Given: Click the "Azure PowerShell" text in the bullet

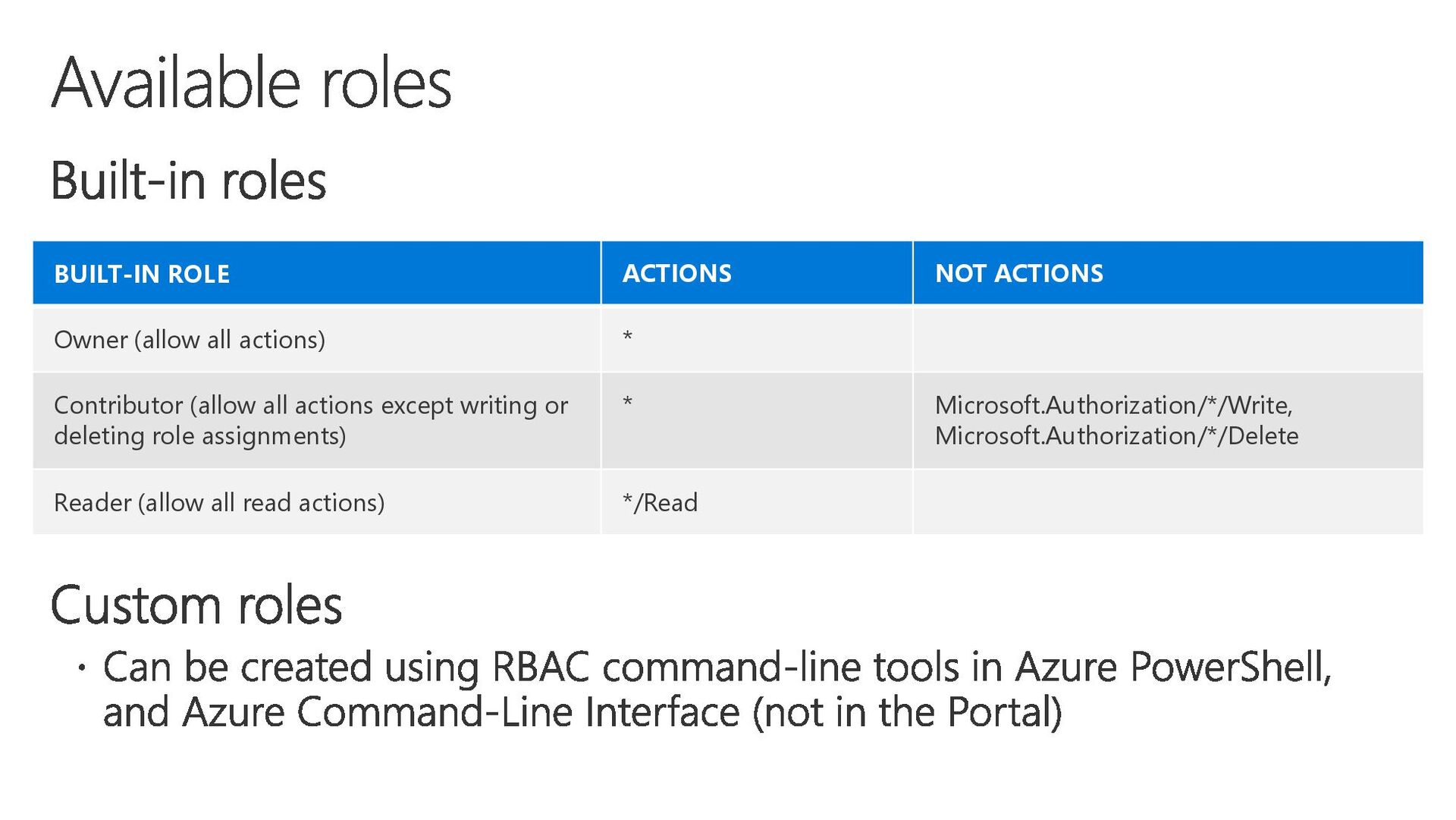Looking at the screenshot, I should (x=1172, y=668).
